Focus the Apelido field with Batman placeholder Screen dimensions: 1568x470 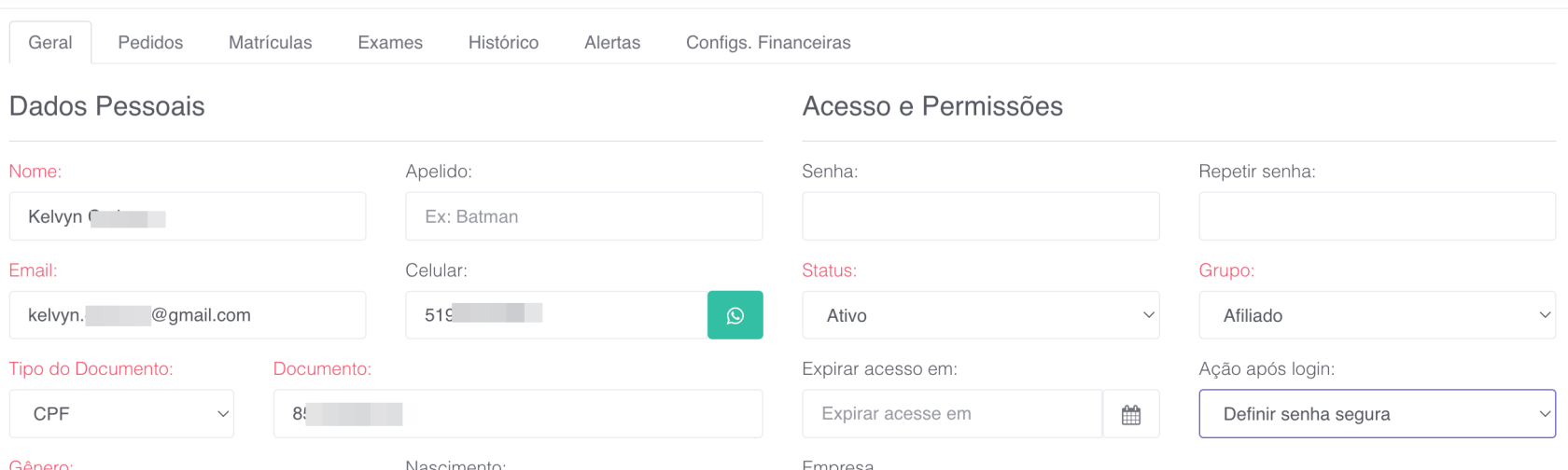(583, 216)
